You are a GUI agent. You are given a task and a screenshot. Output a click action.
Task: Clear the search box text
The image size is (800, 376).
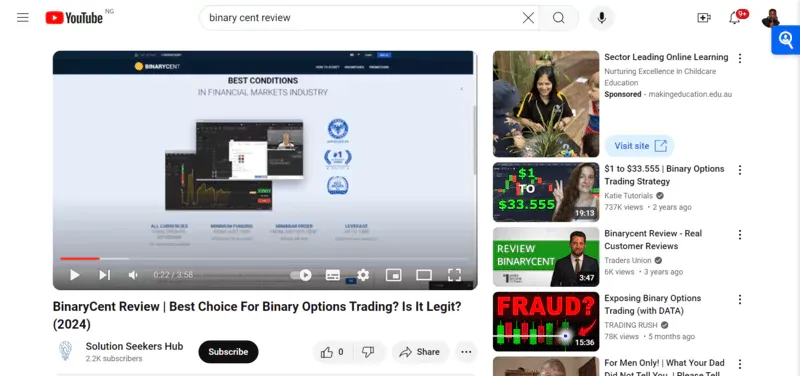coord(528,18)
